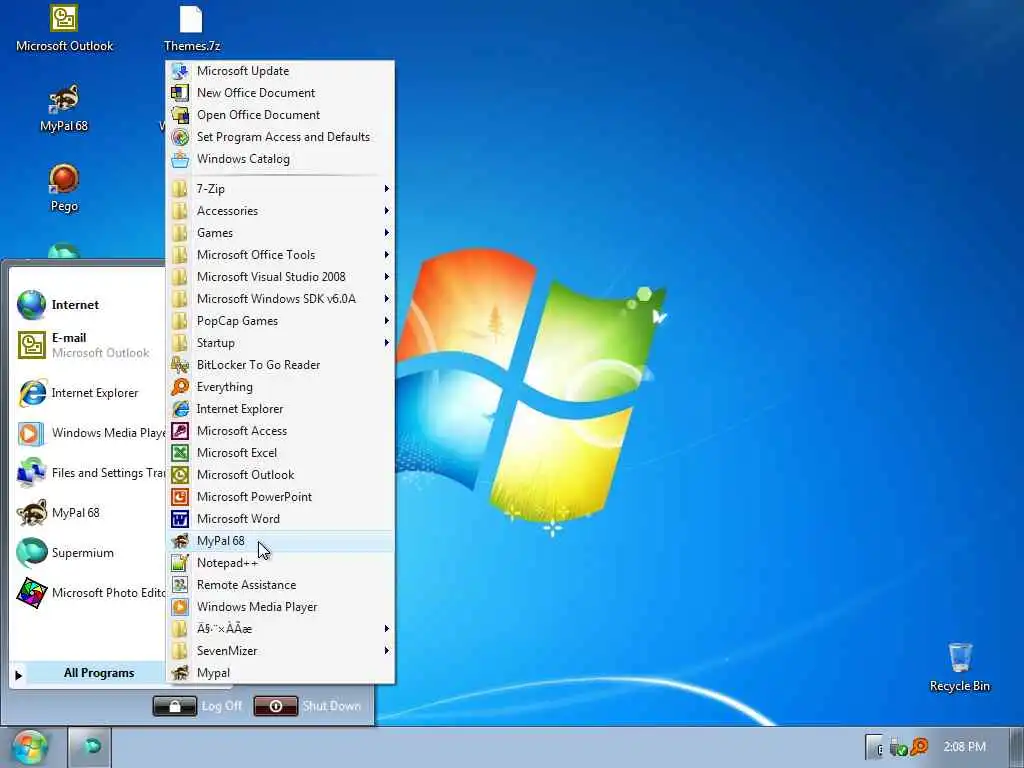The height and width of the screenshot is (768, 1024).
Task: Open E-mail Microsoft Outlook pinned item
Action: point(88,345)
